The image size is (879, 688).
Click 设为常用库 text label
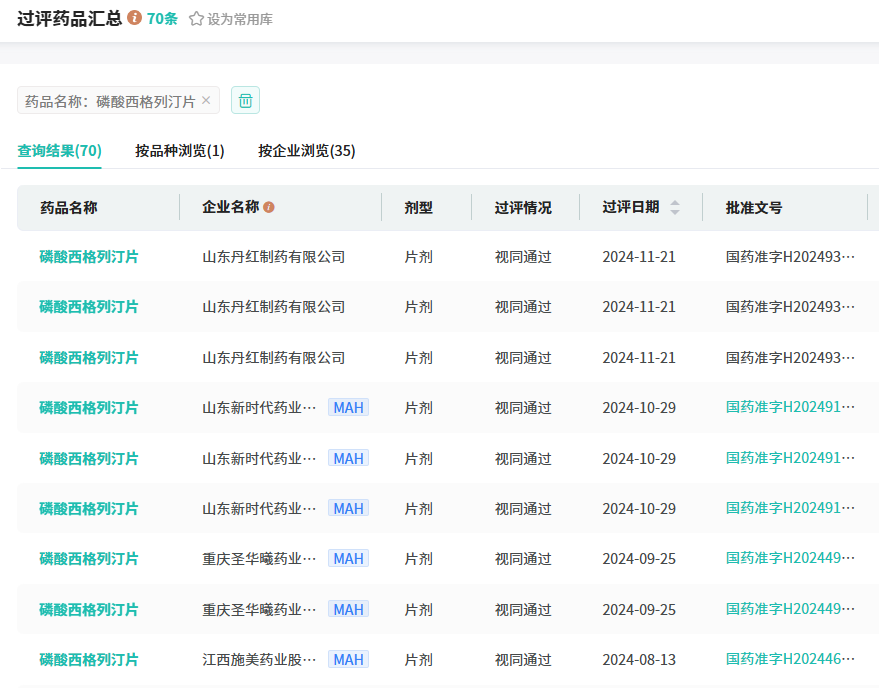pyautogui.click(x=239, y=19)
